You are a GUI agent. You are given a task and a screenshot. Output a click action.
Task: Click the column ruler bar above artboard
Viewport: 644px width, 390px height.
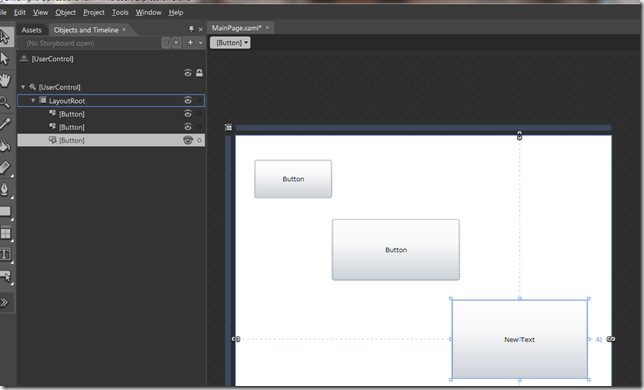pyautogui.click(x=423, y=128)
